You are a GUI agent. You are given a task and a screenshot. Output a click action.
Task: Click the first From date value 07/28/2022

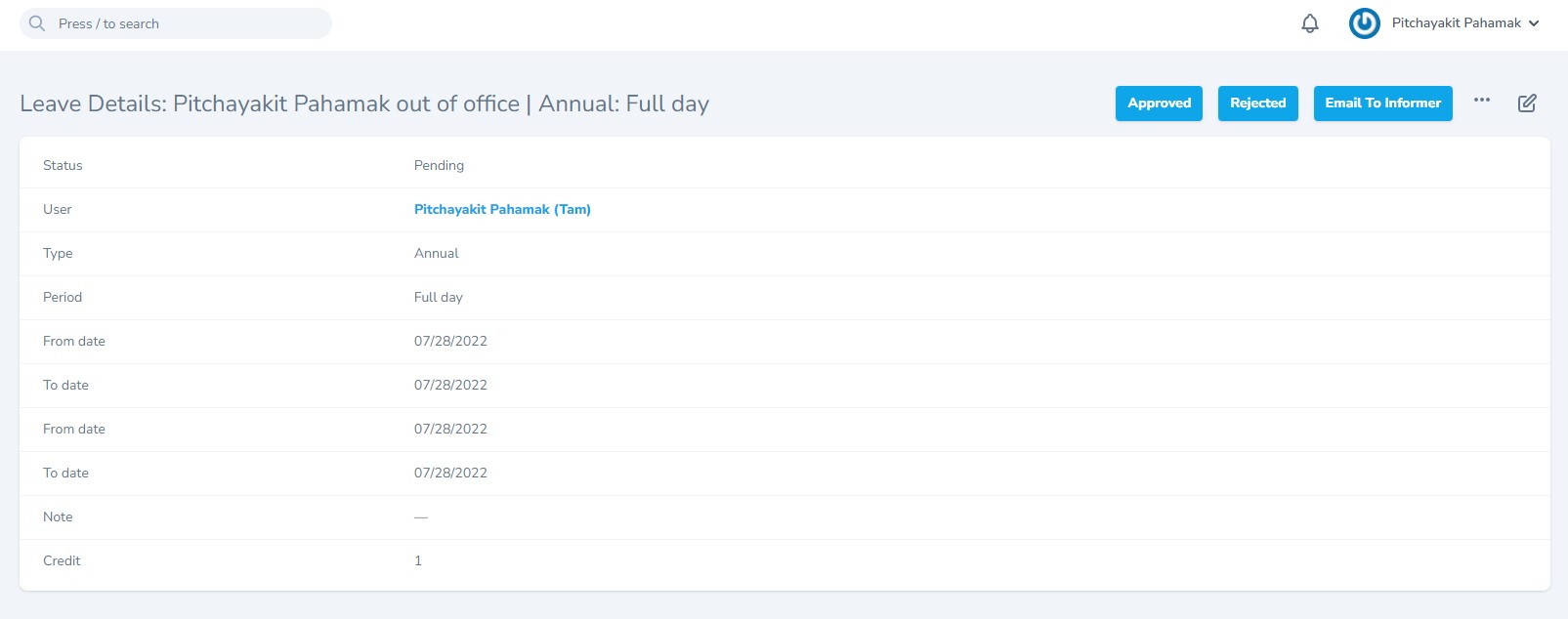(x=450, y=341)
